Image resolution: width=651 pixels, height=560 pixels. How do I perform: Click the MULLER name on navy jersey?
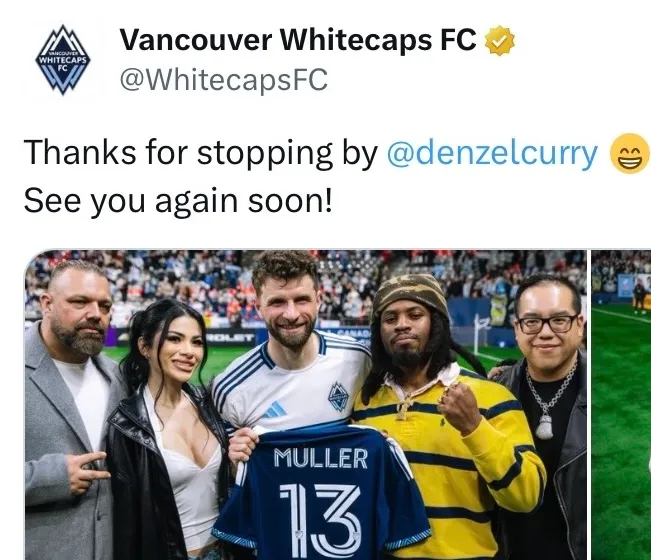[x=321, y=458]
